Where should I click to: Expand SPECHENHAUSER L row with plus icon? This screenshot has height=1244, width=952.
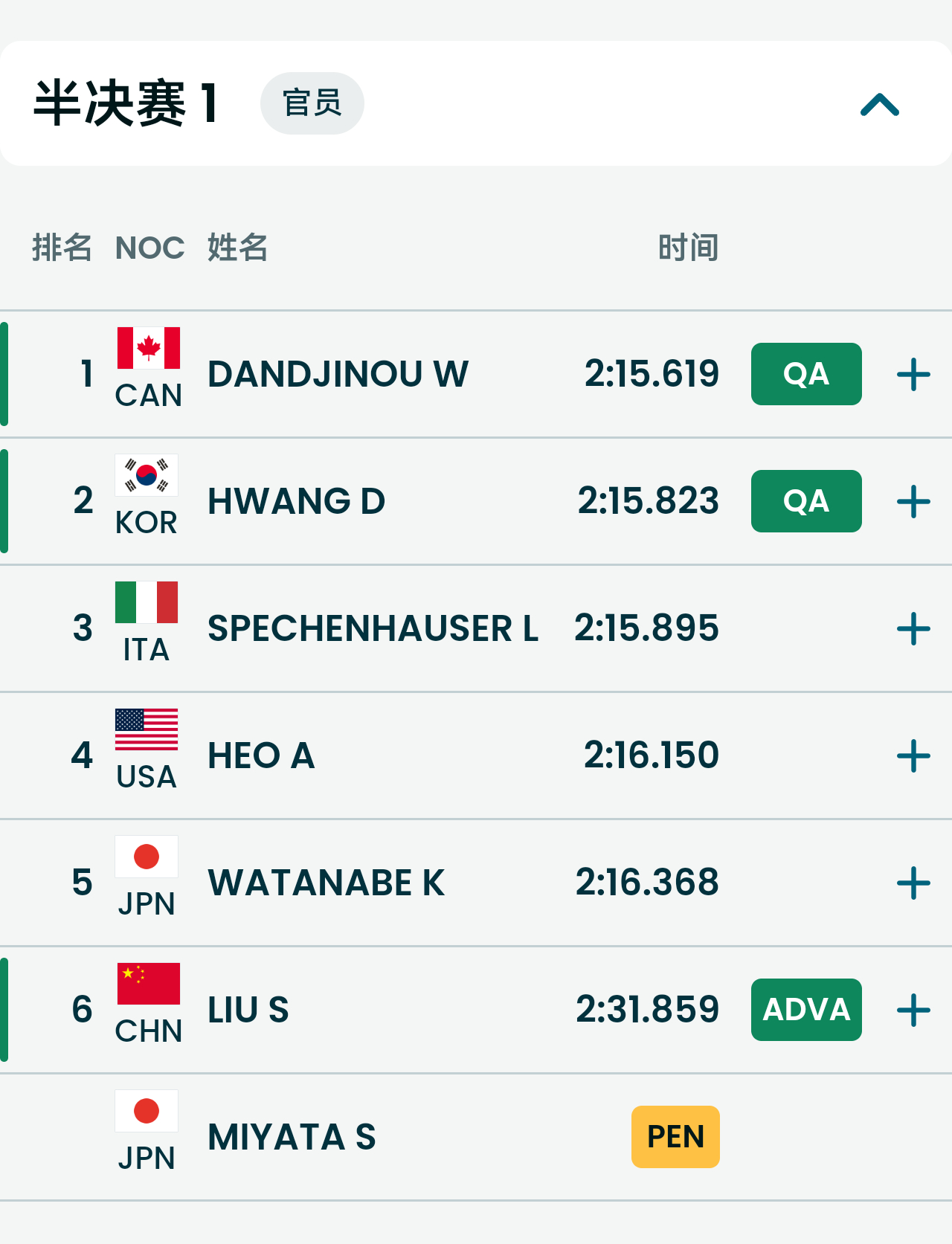913,628
